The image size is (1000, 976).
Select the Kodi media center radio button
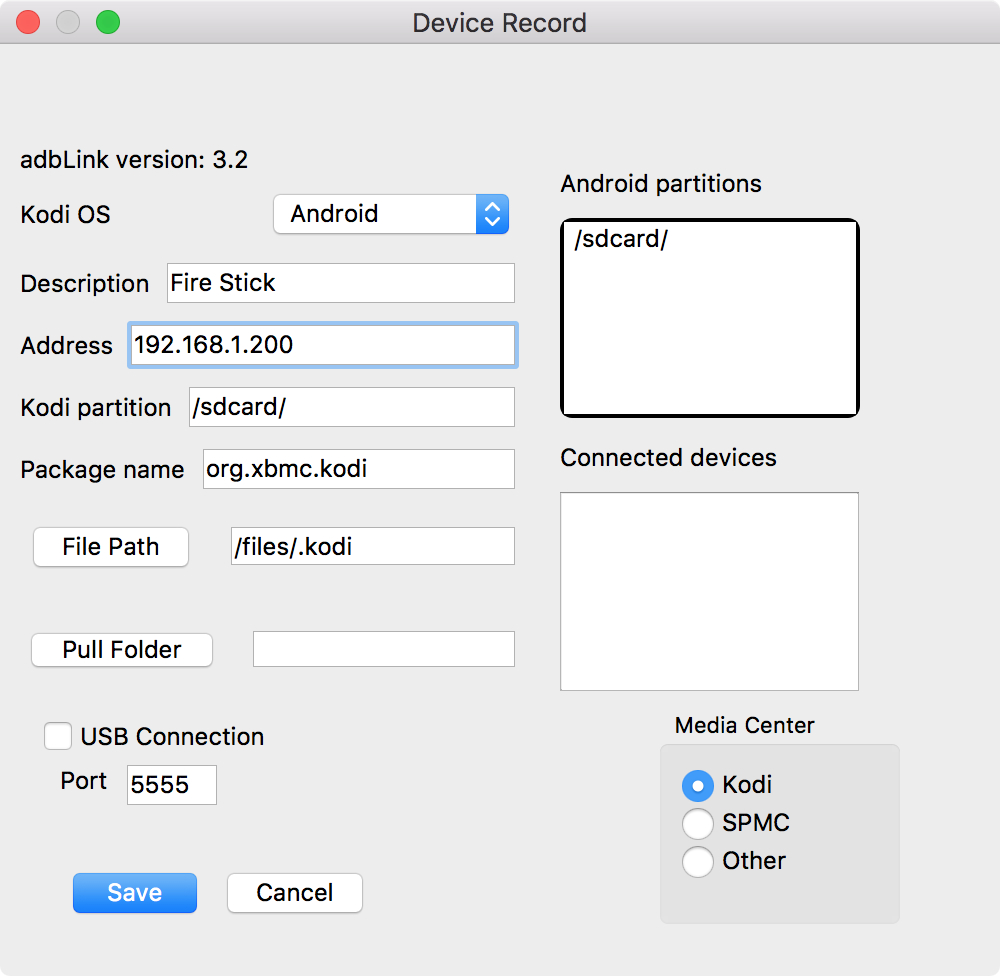pyautogui.click(x=698, y=785)
